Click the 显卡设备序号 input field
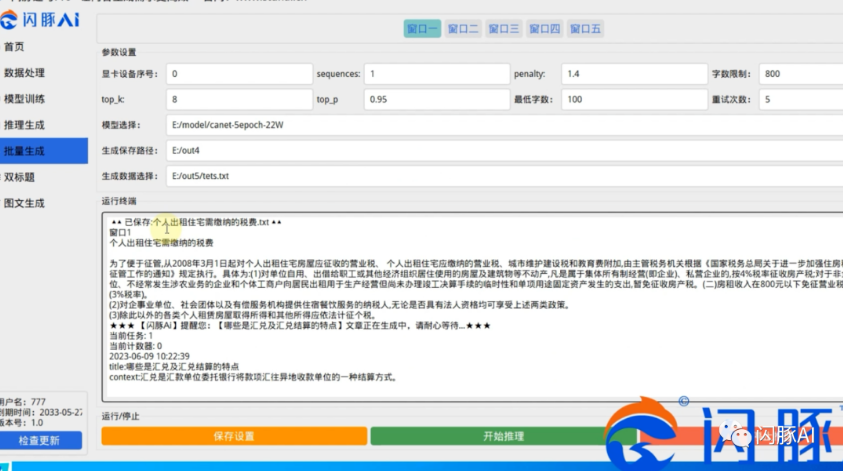 (x=239, y=74)
